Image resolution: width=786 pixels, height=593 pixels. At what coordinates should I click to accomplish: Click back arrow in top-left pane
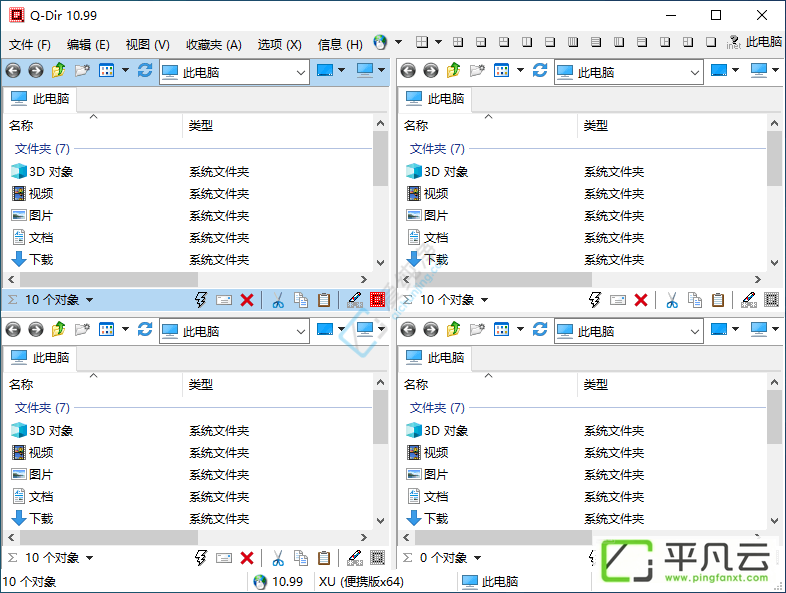13,71
